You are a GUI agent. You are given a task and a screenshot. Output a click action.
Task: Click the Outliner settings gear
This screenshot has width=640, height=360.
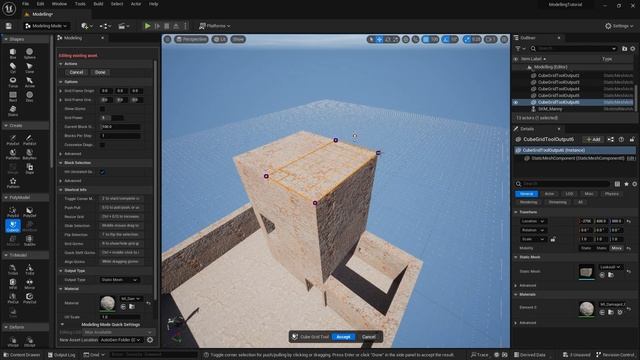point(633,49)
